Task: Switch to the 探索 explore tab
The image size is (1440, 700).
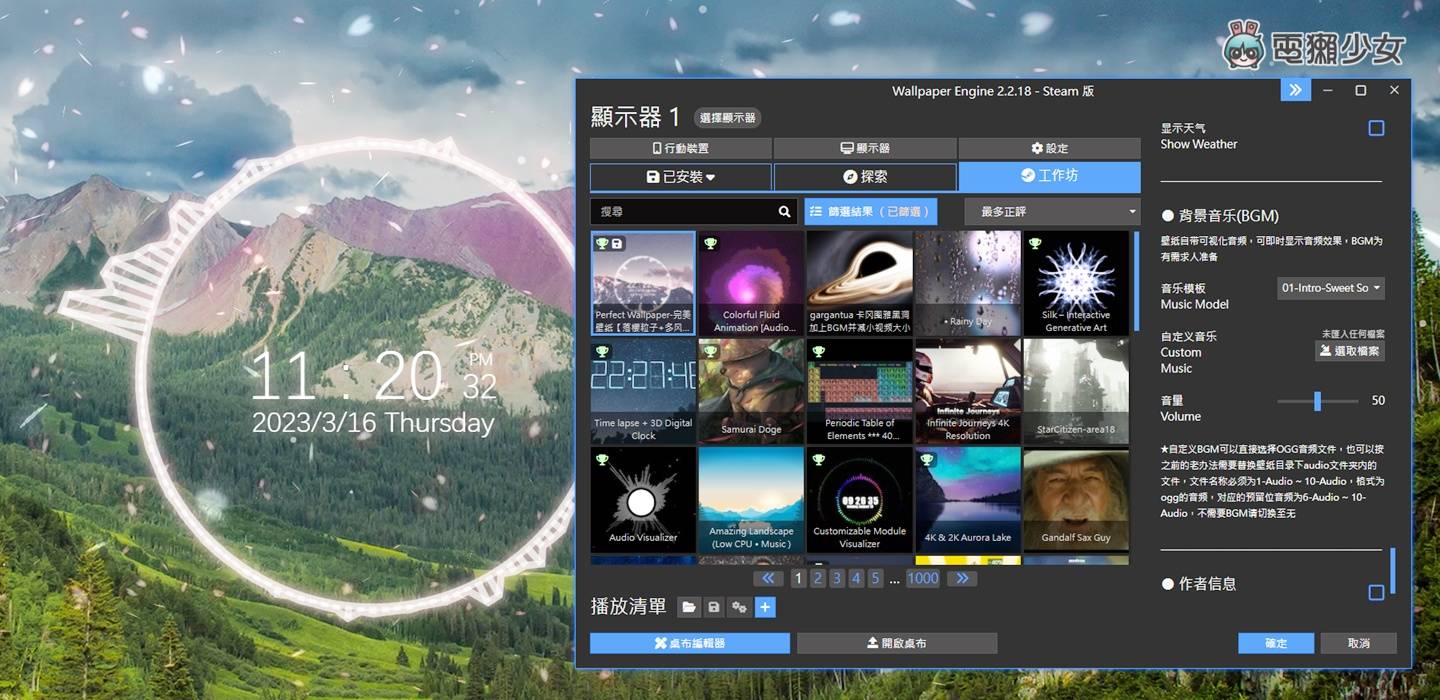Action: [x=863, y=176]
